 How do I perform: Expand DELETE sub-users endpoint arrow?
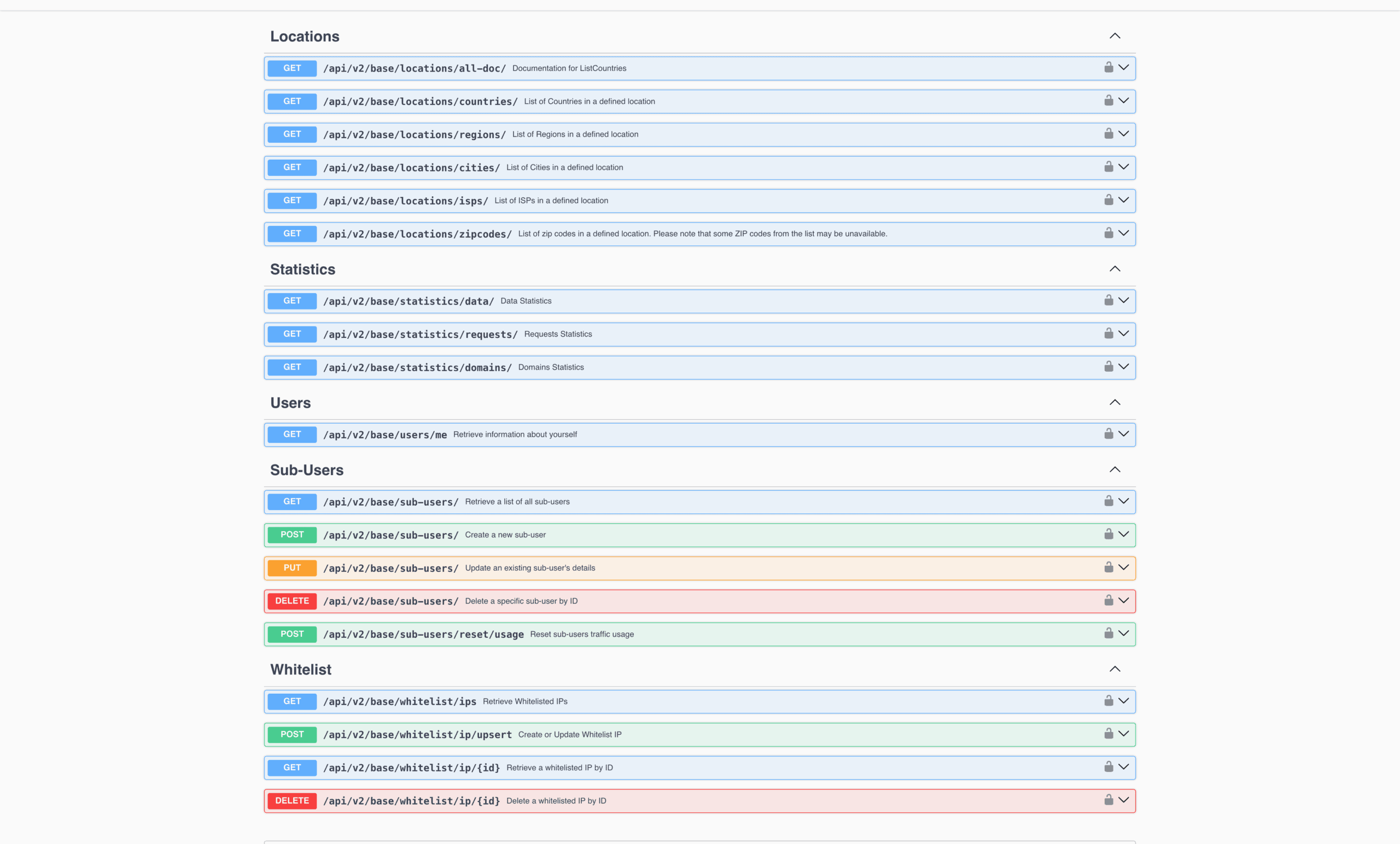[x=1123, y=600]
